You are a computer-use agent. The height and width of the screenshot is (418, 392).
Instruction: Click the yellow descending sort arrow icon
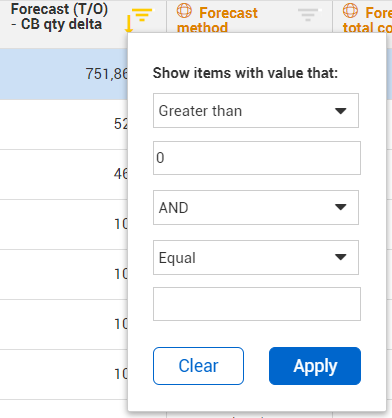(x=129, y=24)
